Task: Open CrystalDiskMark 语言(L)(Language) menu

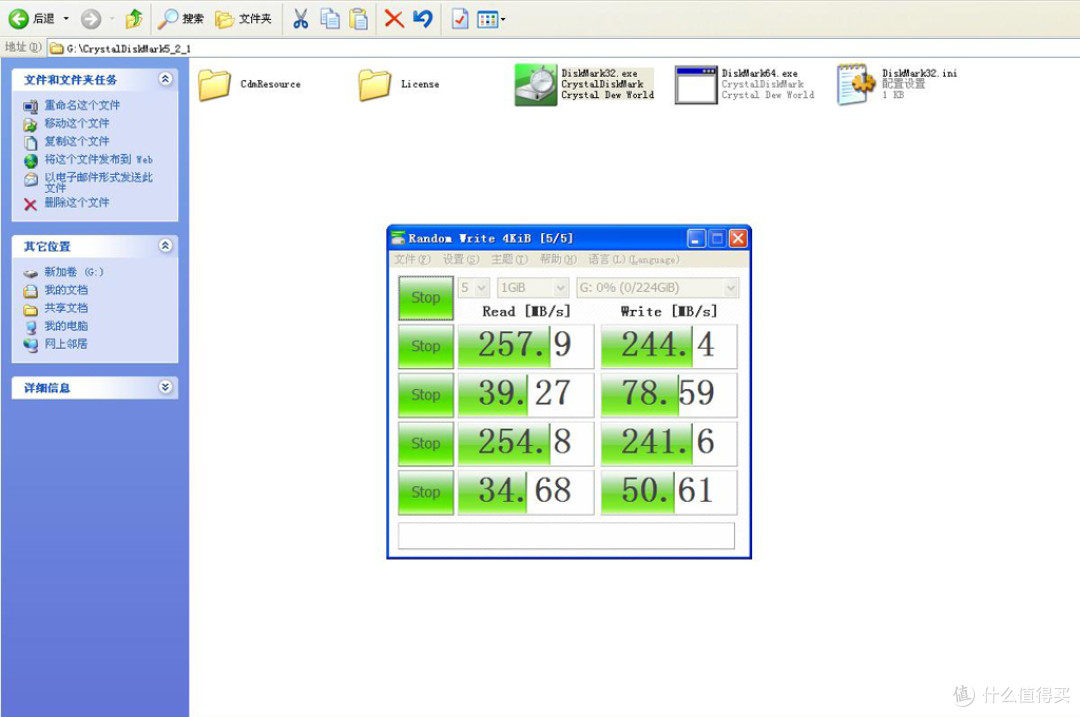Action: coord(634,259)
